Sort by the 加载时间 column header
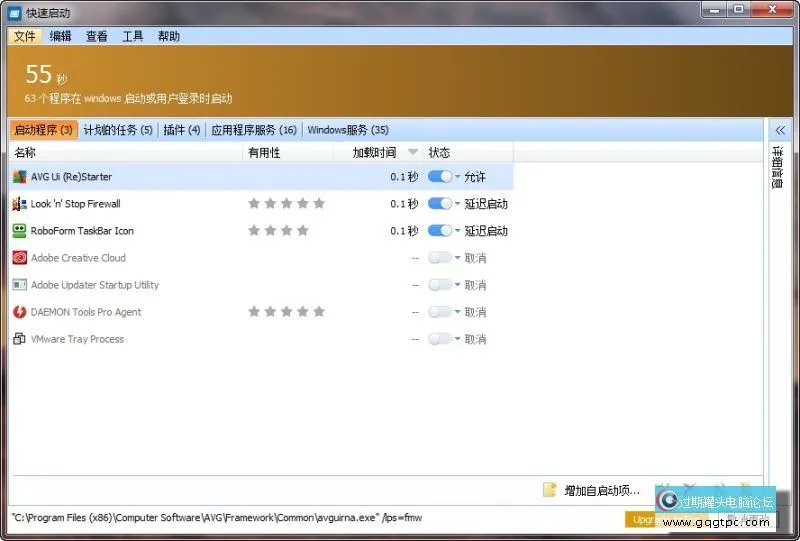The image size is (800, 541). 374,153
